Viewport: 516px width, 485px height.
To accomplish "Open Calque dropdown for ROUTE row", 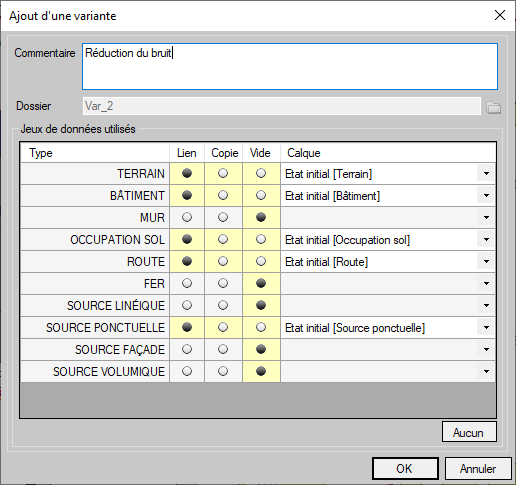I will coord(486,261).
